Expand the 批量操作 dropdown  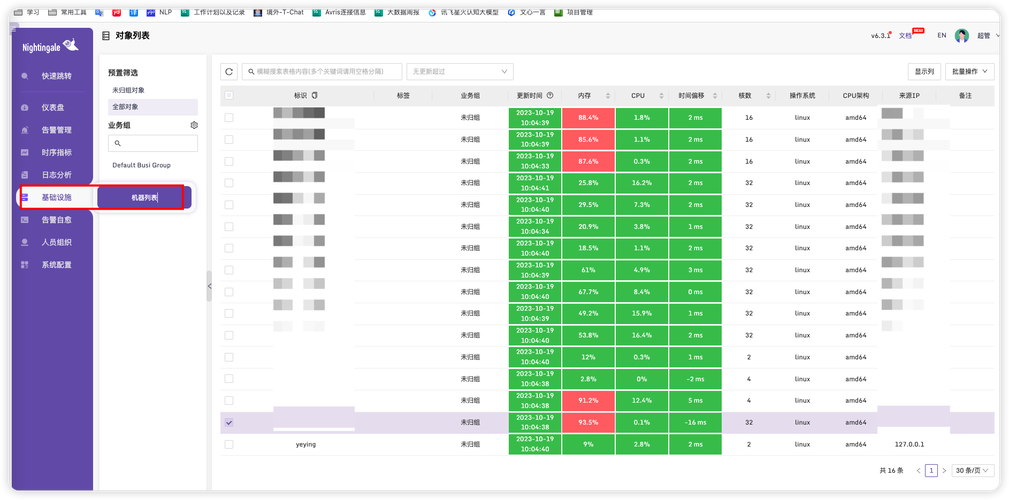(x=970, y=71)
